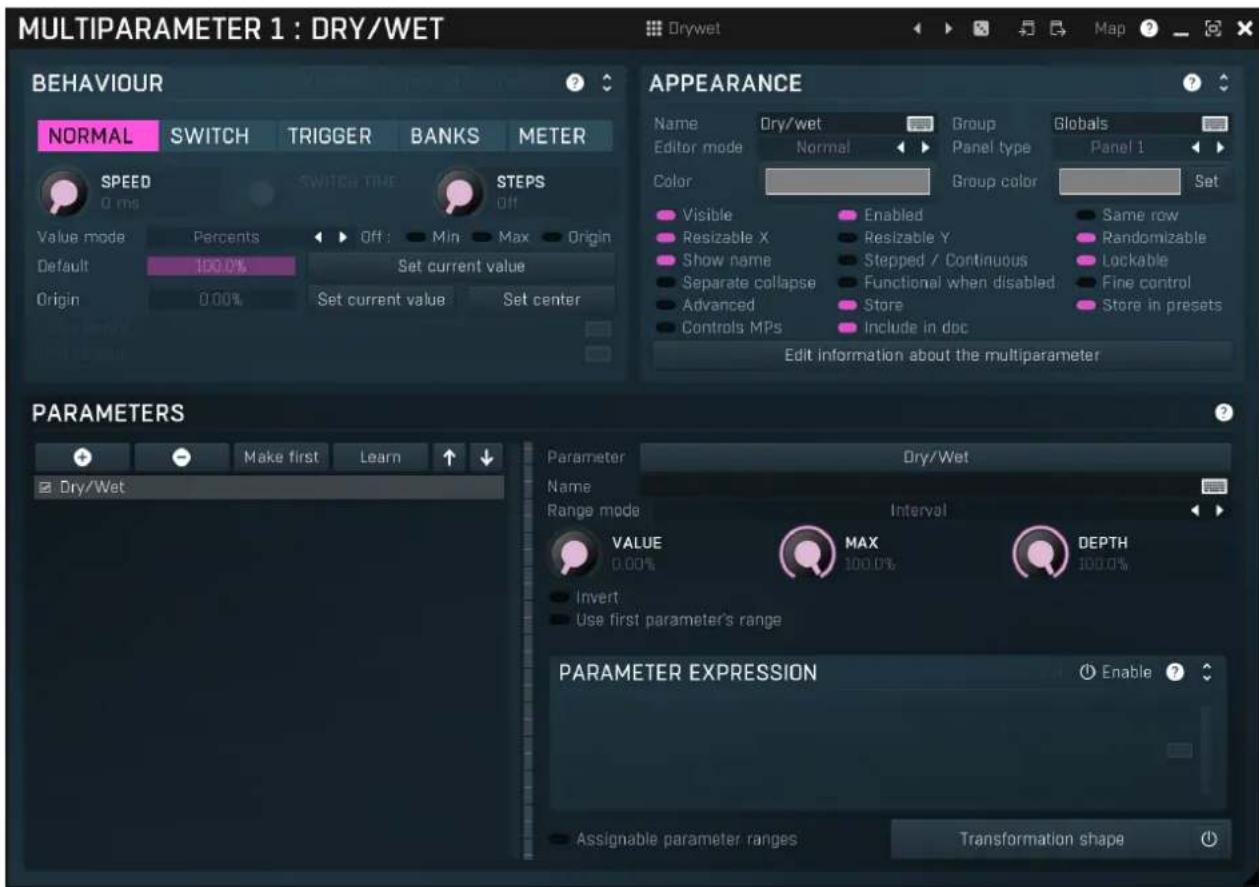Open the Behaviour section help icon

pyautogui.click(x=575, y=85)
